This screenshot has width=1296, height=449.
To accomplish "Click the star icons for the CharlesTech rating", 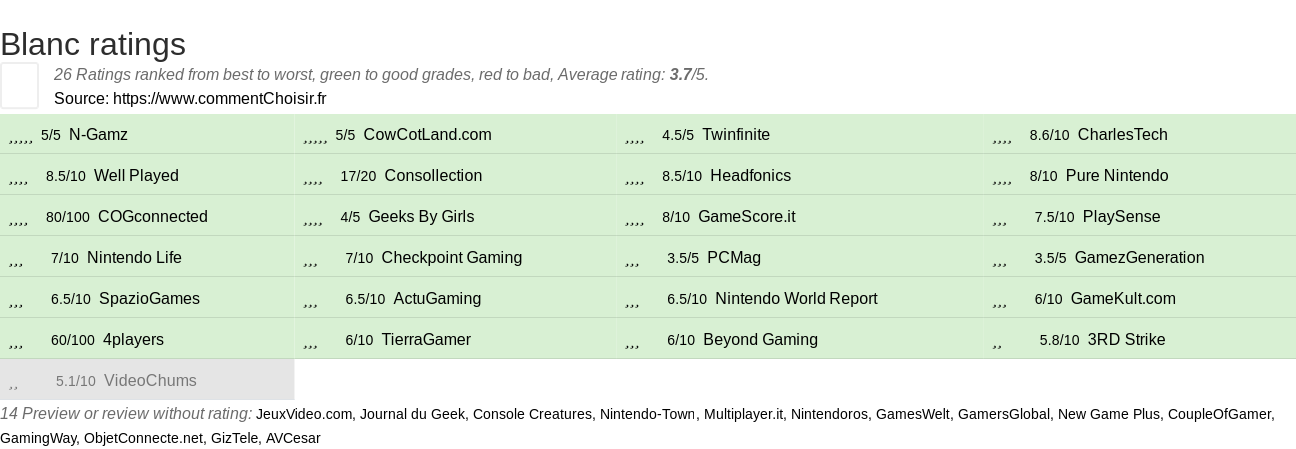I will click(1002, 137).
